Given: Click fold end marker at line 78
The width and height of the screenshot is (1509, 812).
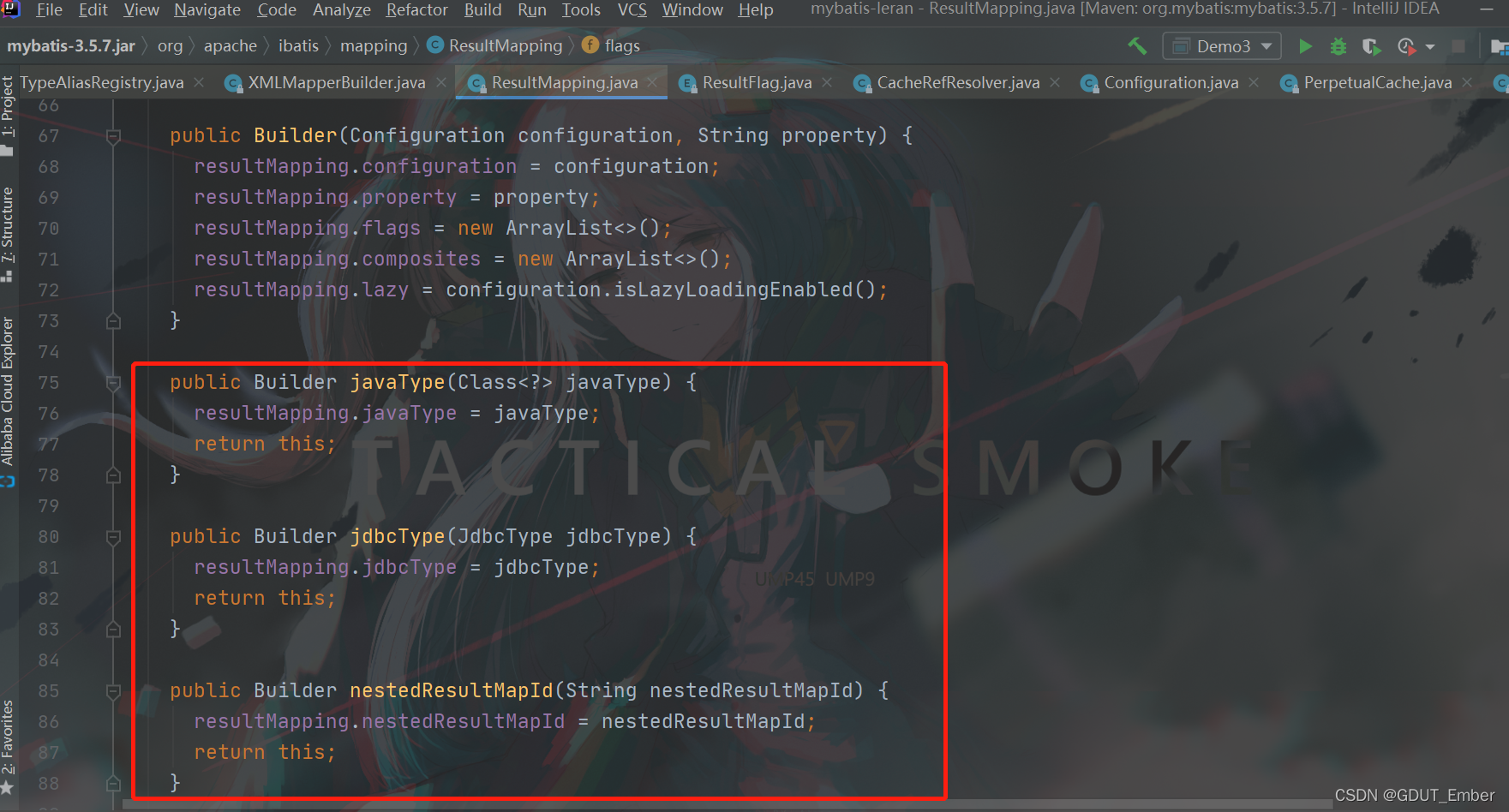Looking at the screenshot, I should tap(113, 475).
